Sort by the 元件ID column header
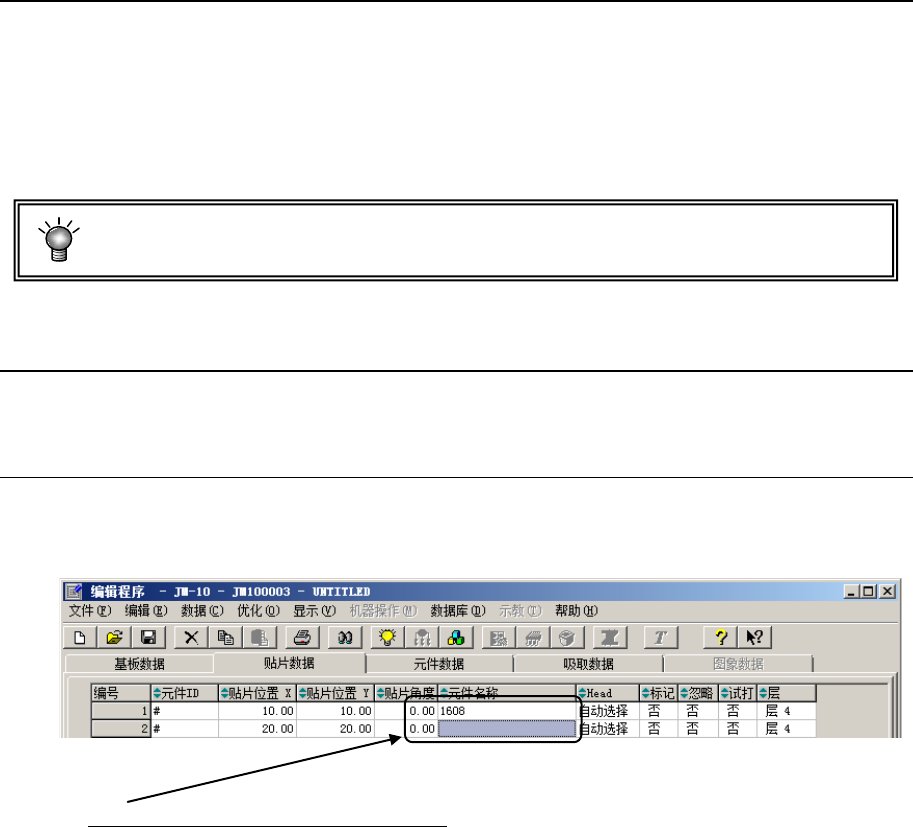Screen dimensions: 913x827 pyautogui.click(x=185, y=693)
